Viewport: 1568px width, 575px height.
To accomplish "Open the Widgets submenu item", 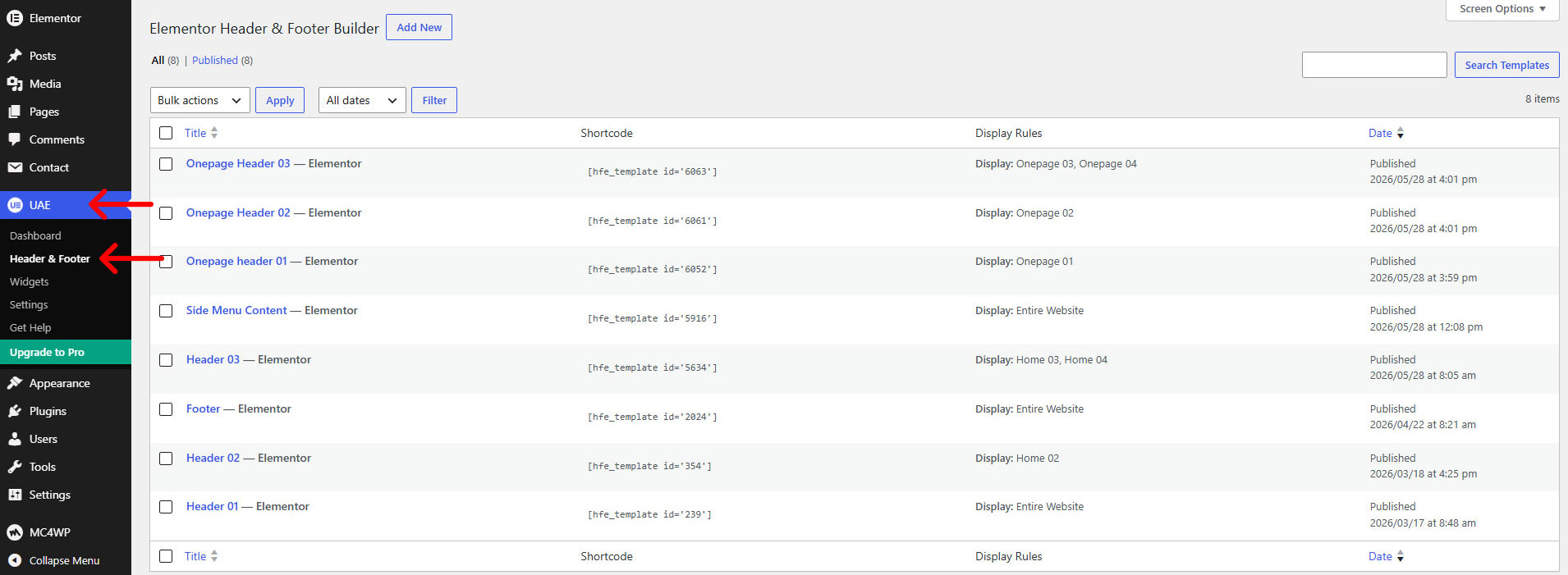I will coord(30,281).
